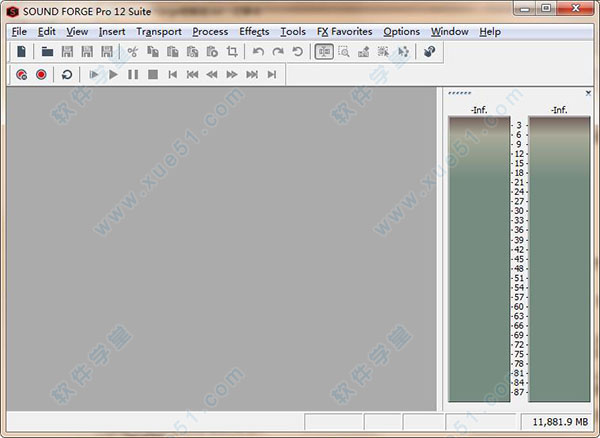The height and width of the screenshot is (438, 600).
Task: Click the Crop tool icon
Action: click(x=232, y=52)
